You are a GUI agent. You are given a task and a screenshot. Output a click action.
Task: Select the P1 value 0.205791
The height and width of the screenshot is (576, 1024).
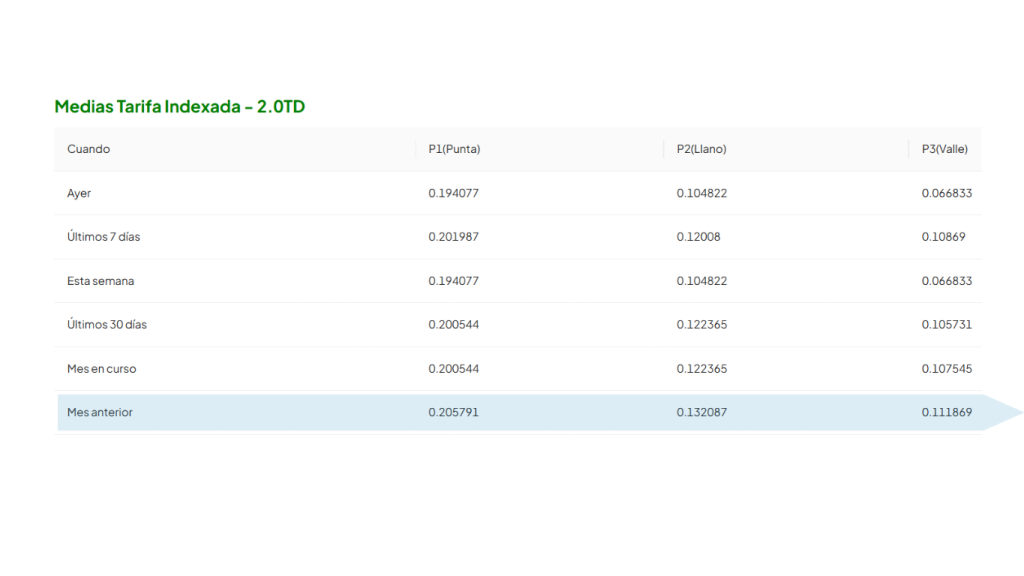[x=453, y=412]
